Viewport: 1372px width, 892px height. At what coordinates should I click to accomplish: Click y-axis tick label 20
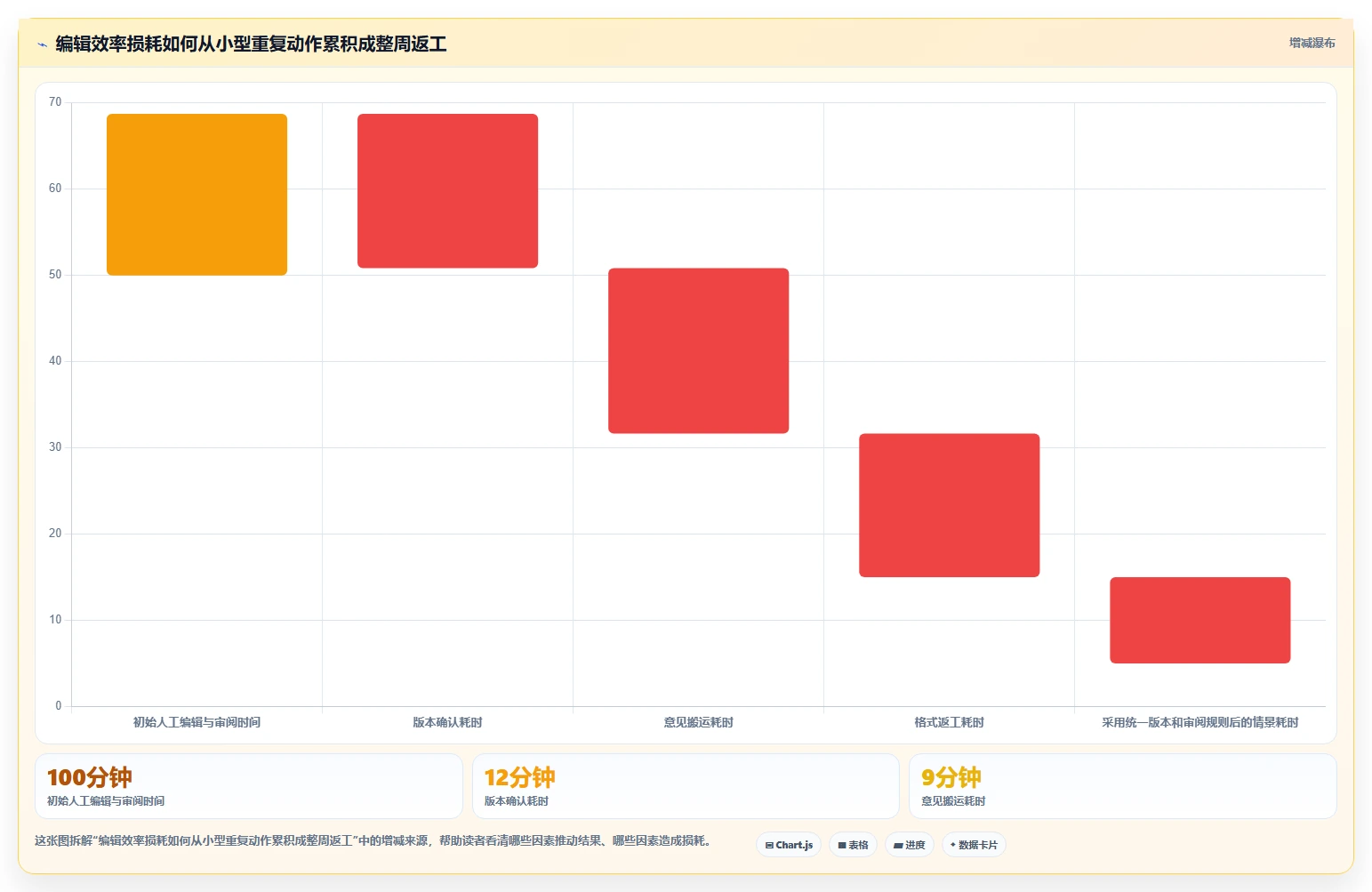pos(55,534)
